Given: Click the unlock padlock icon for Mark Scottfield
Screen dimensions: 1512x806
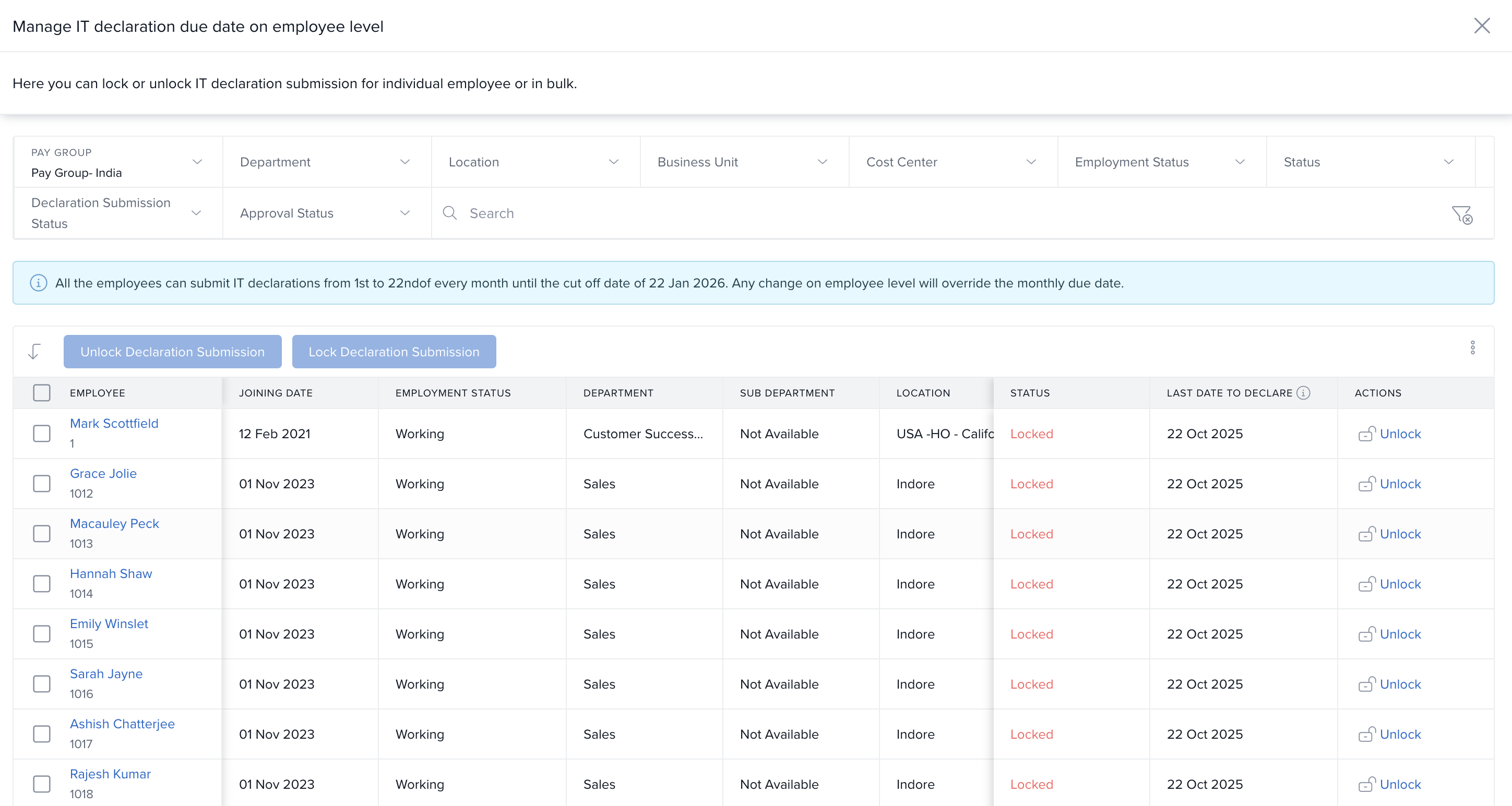Looking at the screenshot, I should click(x=1366, y=434).
